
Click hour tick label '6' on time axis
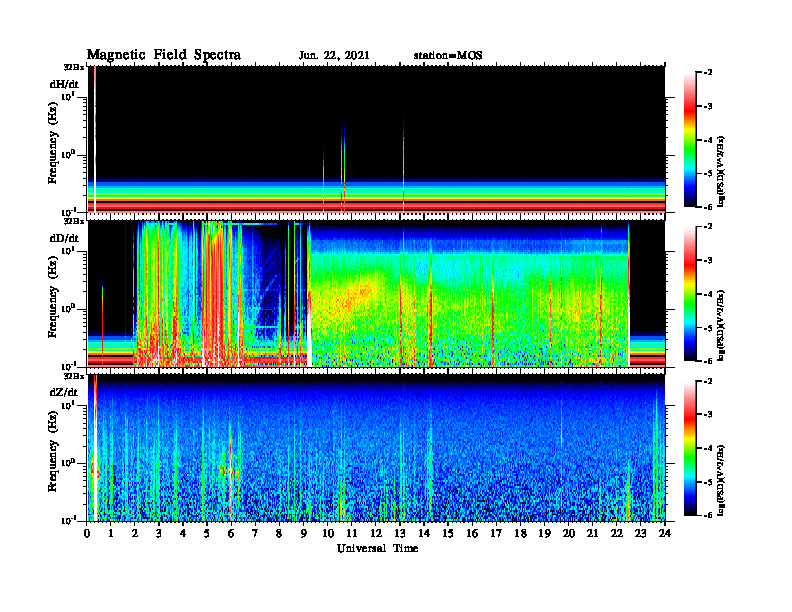(231, 534)
